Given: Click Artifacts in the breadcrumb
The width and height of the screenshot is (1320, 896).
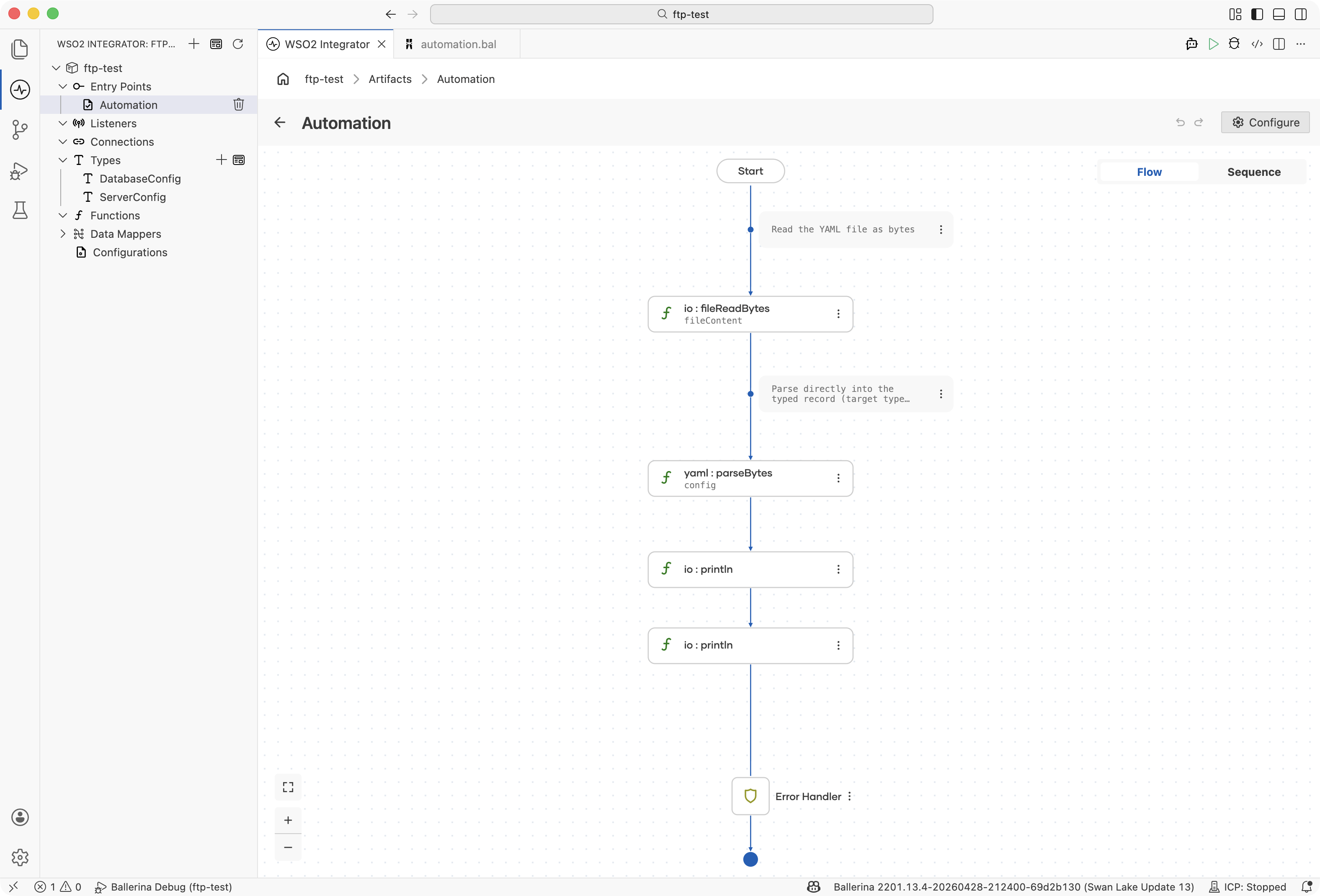Looking at the screenshot, I should click(x=389, y=79).
